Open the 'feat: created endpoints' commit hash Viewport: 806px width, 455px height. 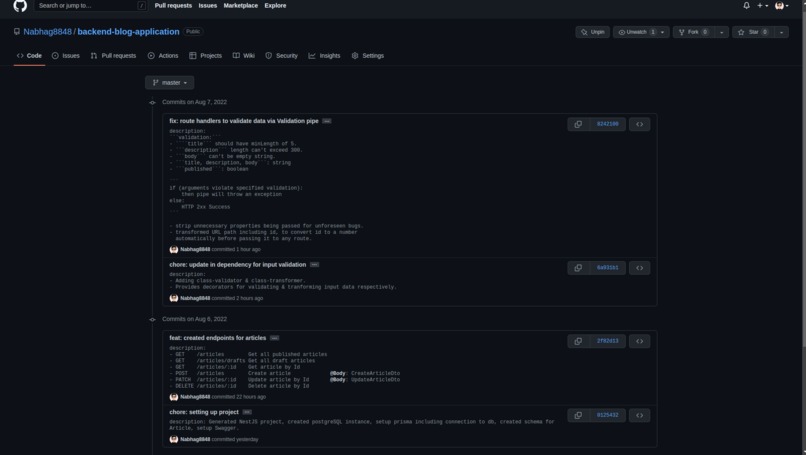point(608,341)
